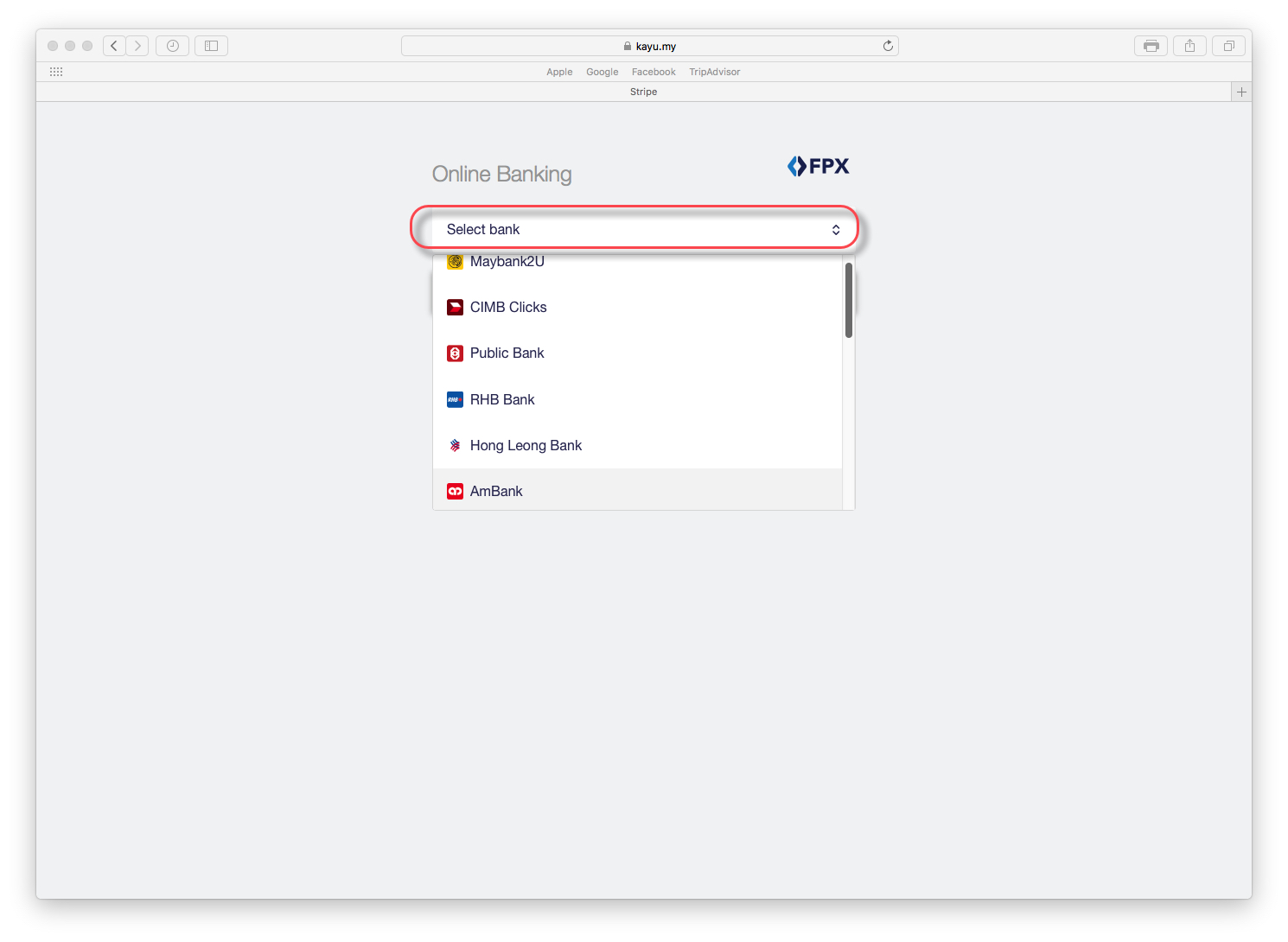This screenshot has height=942, width=1288.
Task: Click the red close window button
Action: pos(53,46)
